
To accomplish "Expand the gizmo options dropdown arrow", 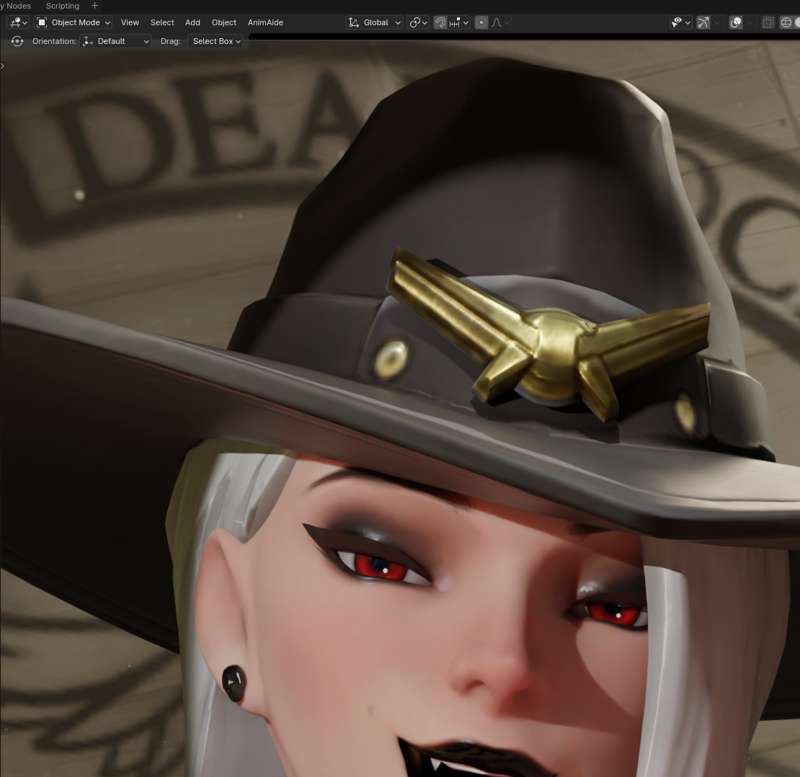I will coord(717,22).
